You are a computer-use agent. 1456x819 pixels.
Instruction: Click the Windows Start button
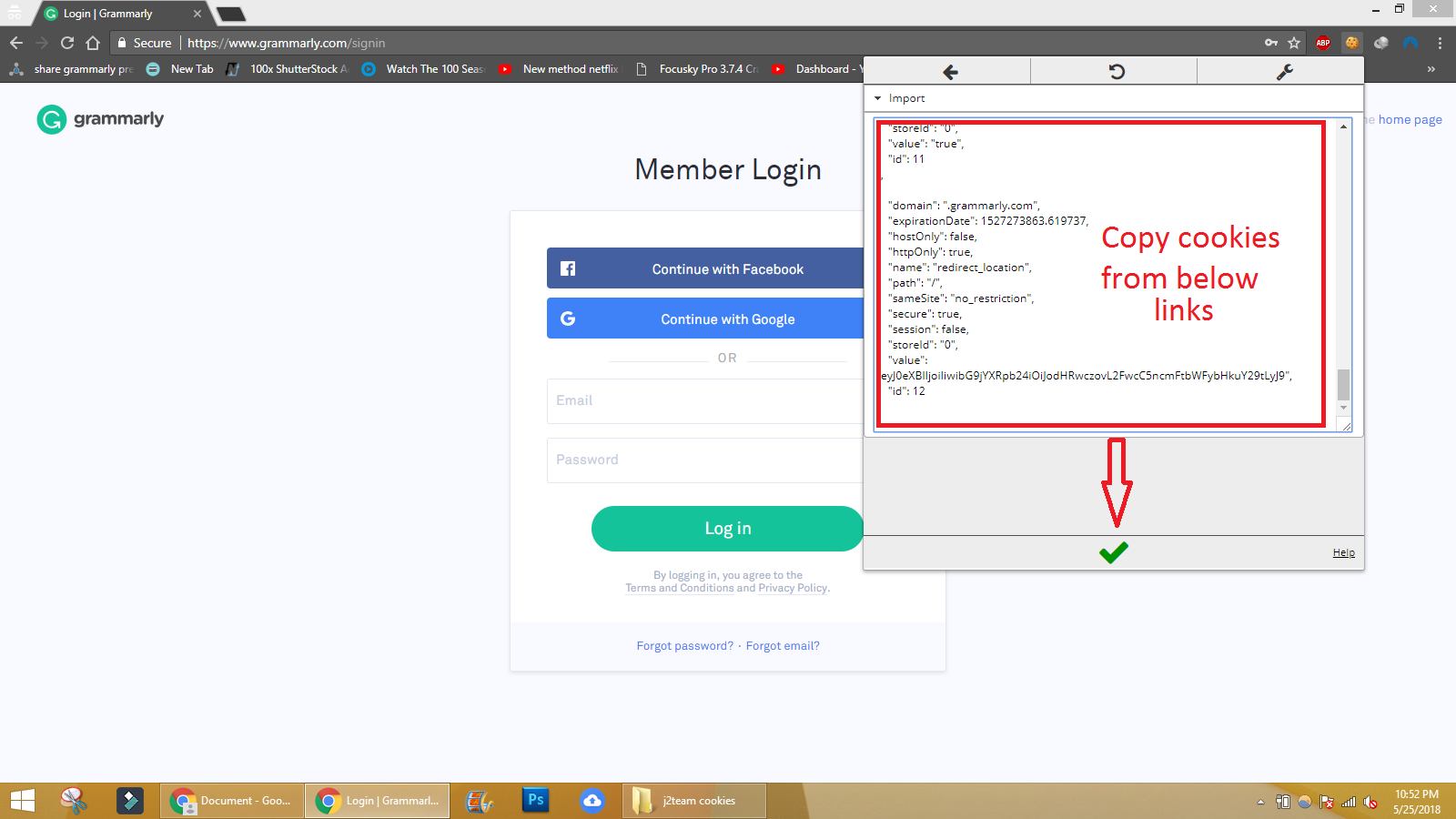(23, 801)
